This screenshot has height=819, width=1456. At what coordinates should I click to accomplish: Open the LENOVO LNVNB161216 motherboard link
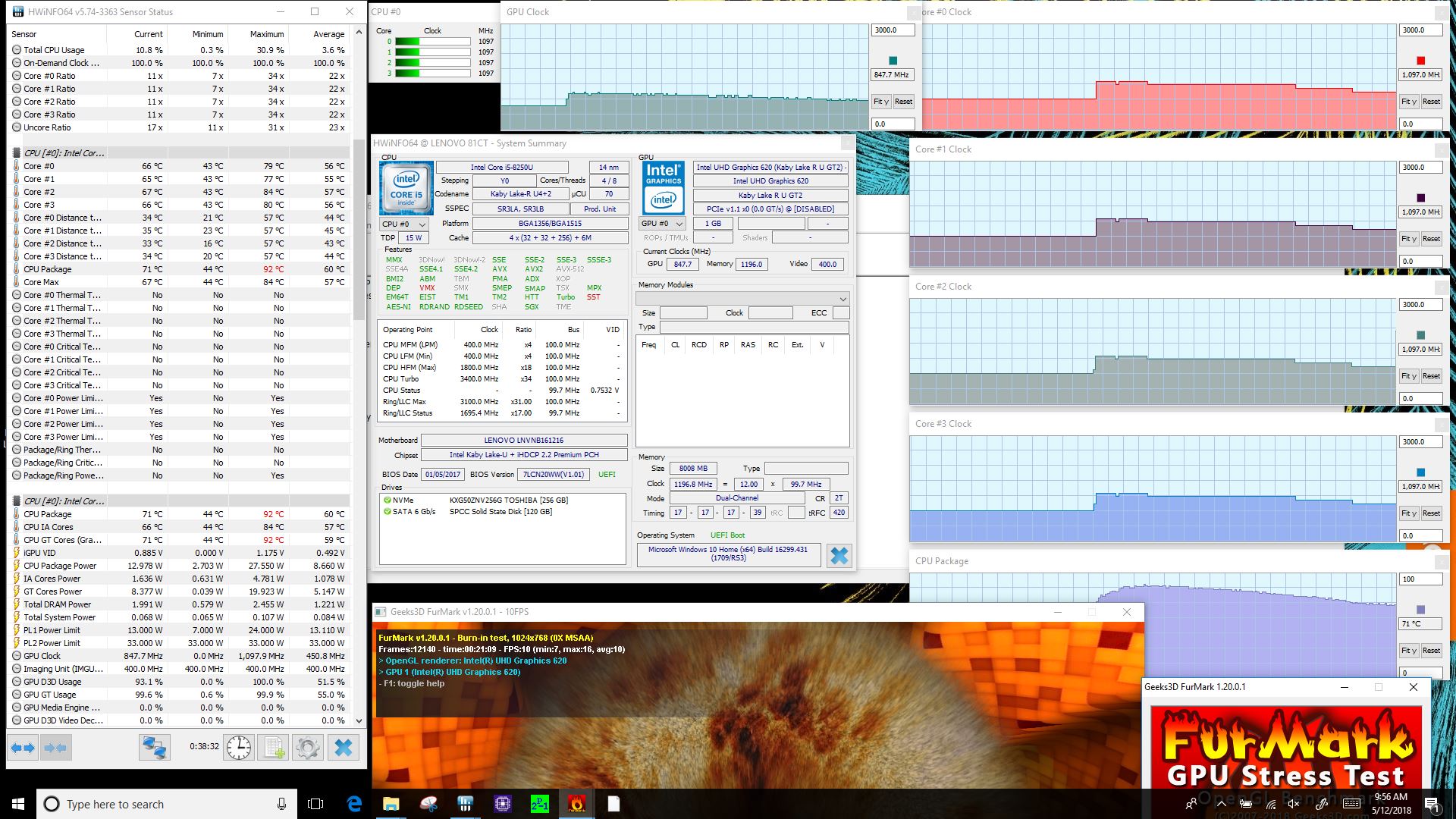point(523,441)
